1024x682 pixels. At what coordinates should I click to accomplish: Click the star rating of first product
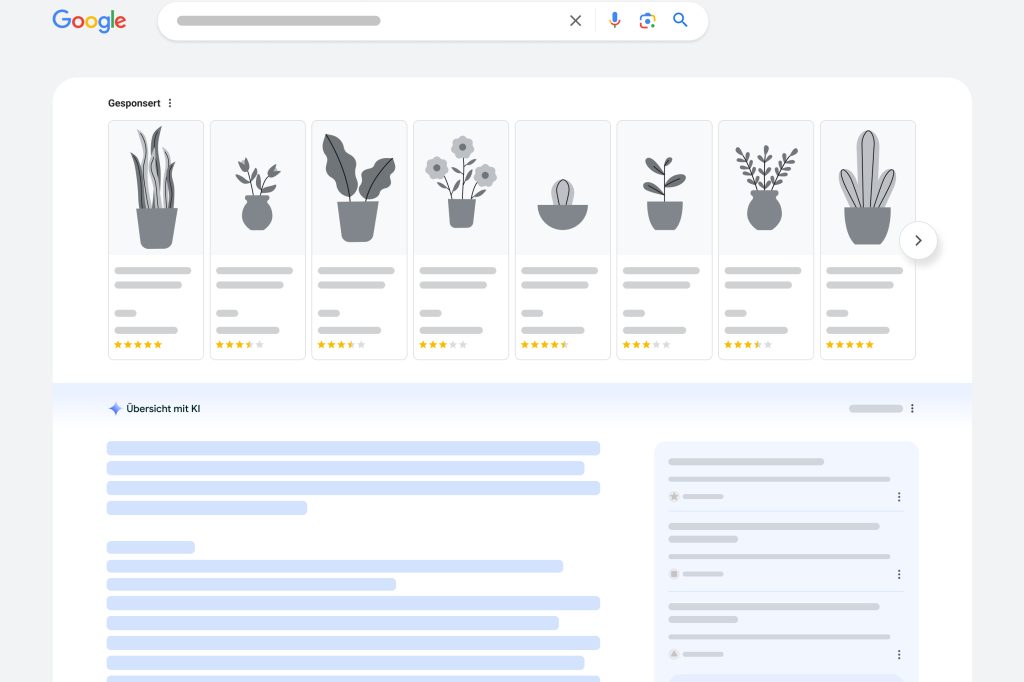coord(138,345)
